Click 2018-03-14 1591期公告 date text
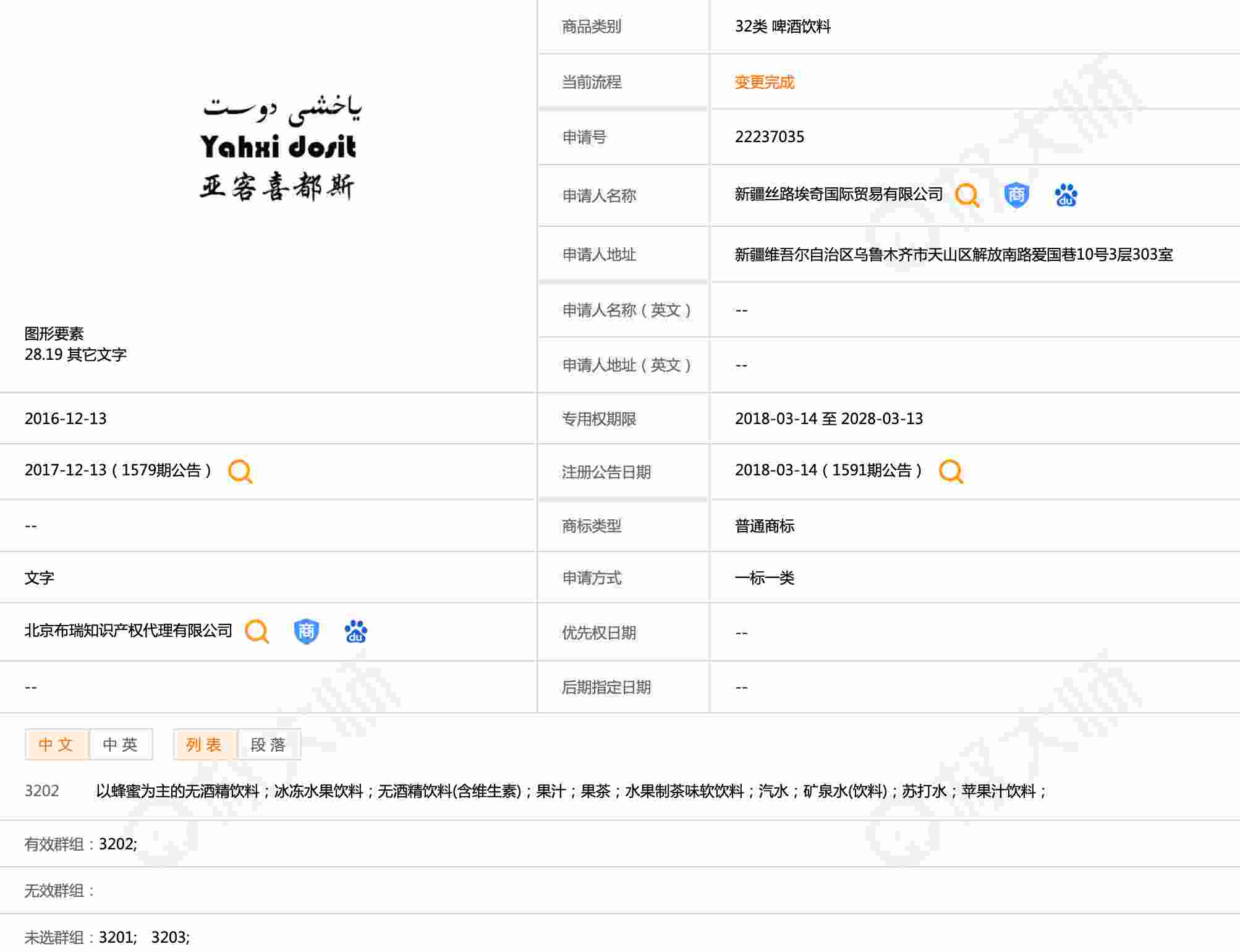Image resolution: width=1240 pixels, height=952 pixels. (x=828, y=470)
